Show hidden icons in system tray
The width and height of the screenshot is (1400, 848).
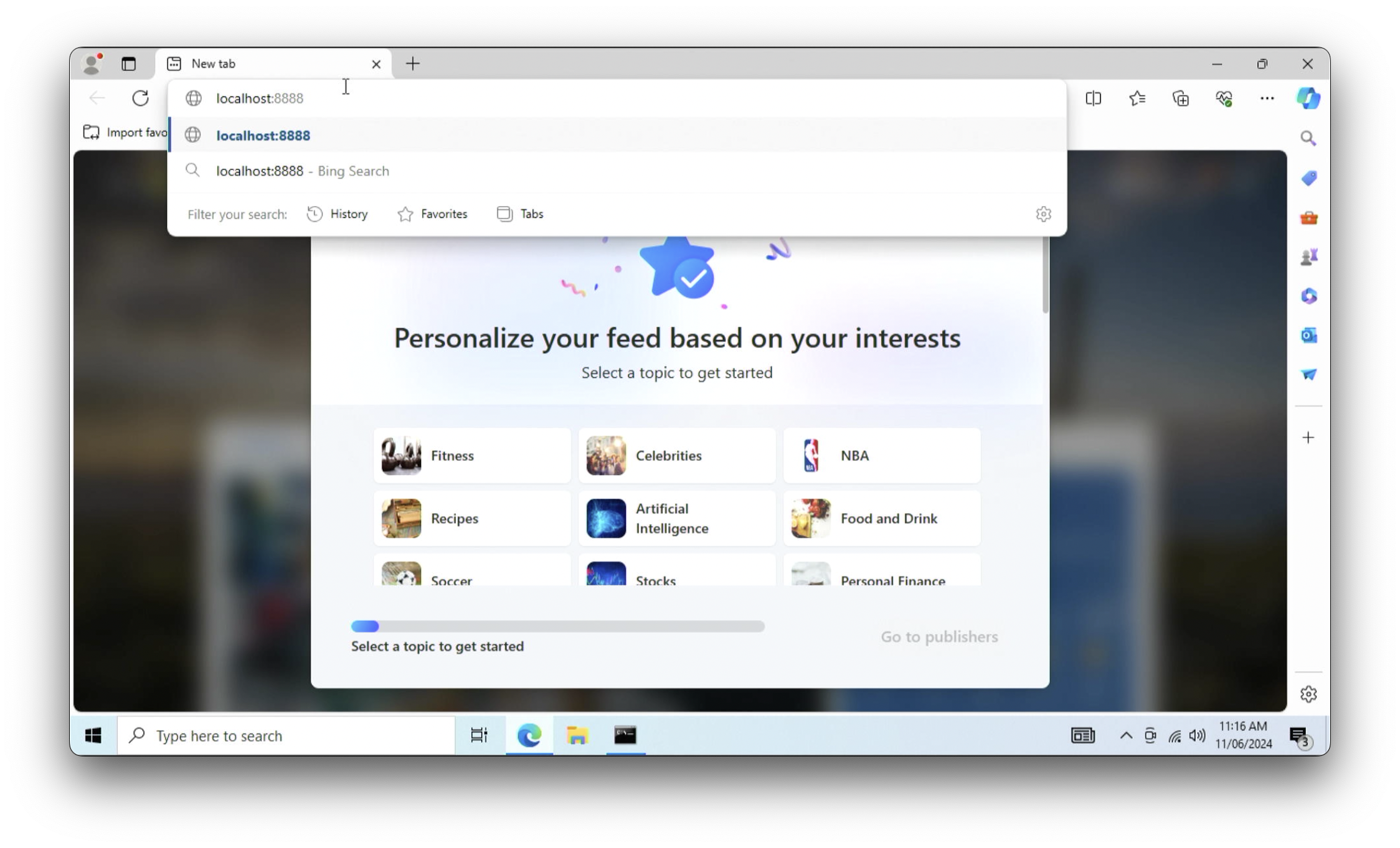tap(1125, 735)
